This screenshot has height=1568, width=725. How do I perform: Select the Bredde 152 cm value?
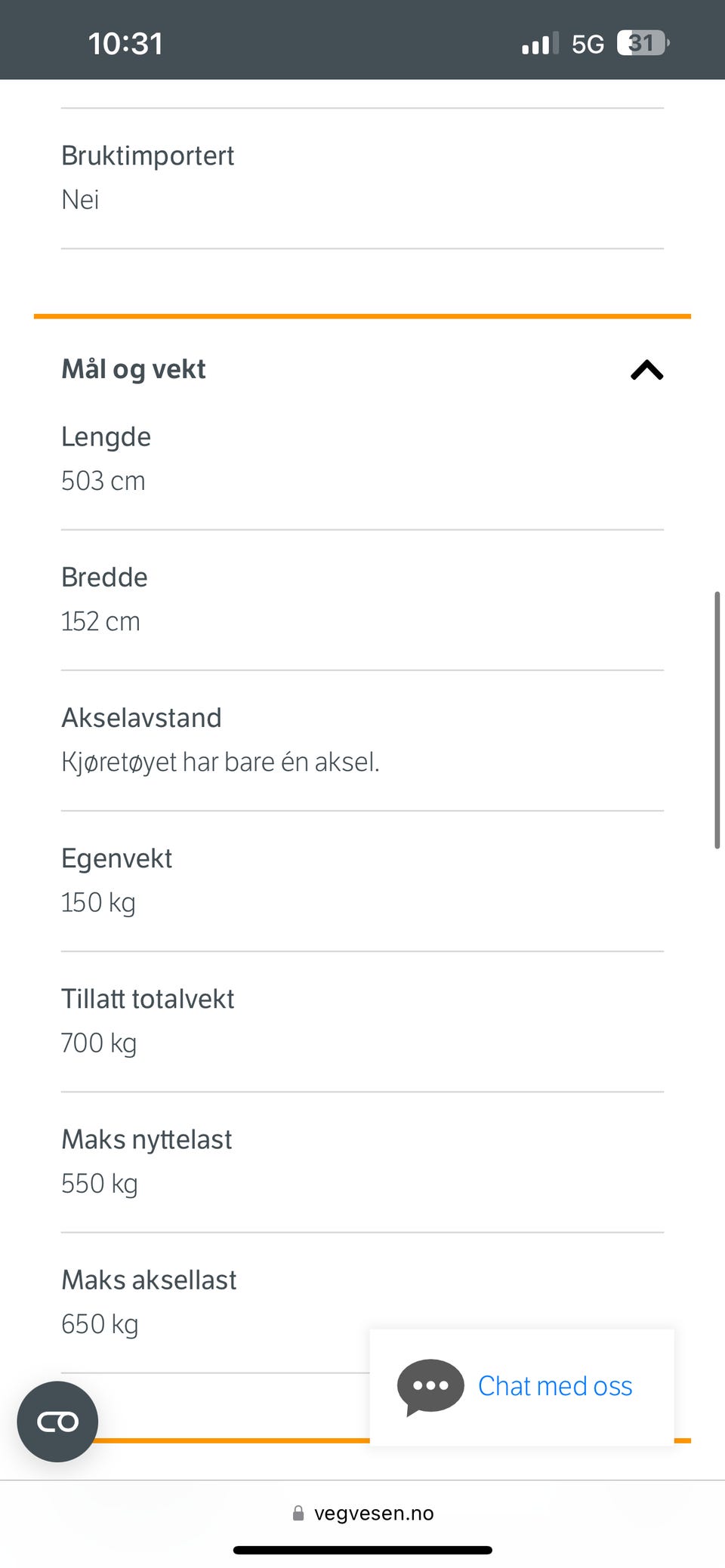tap(100, 621)
